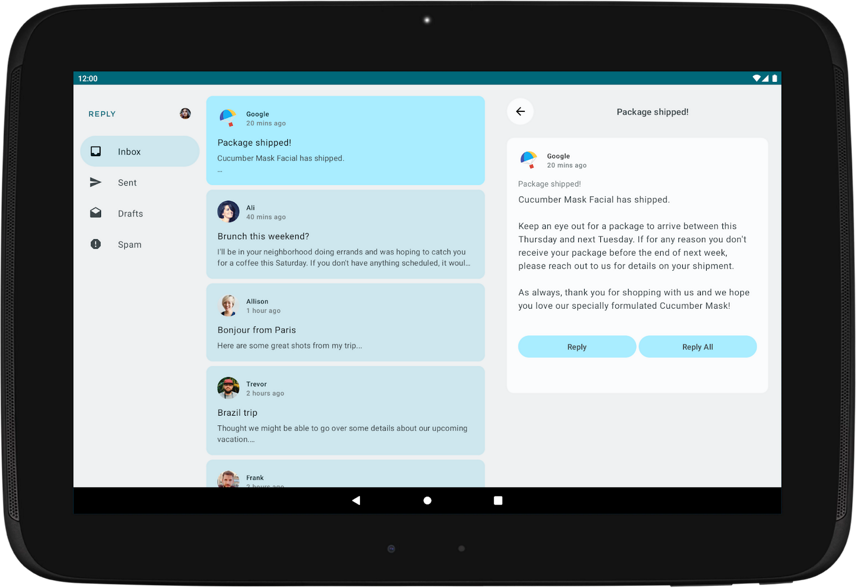The width and height of the screenshot is (856, 588).
Task: Open the "Brazil trip" email
Action: [x=345, y=413]
